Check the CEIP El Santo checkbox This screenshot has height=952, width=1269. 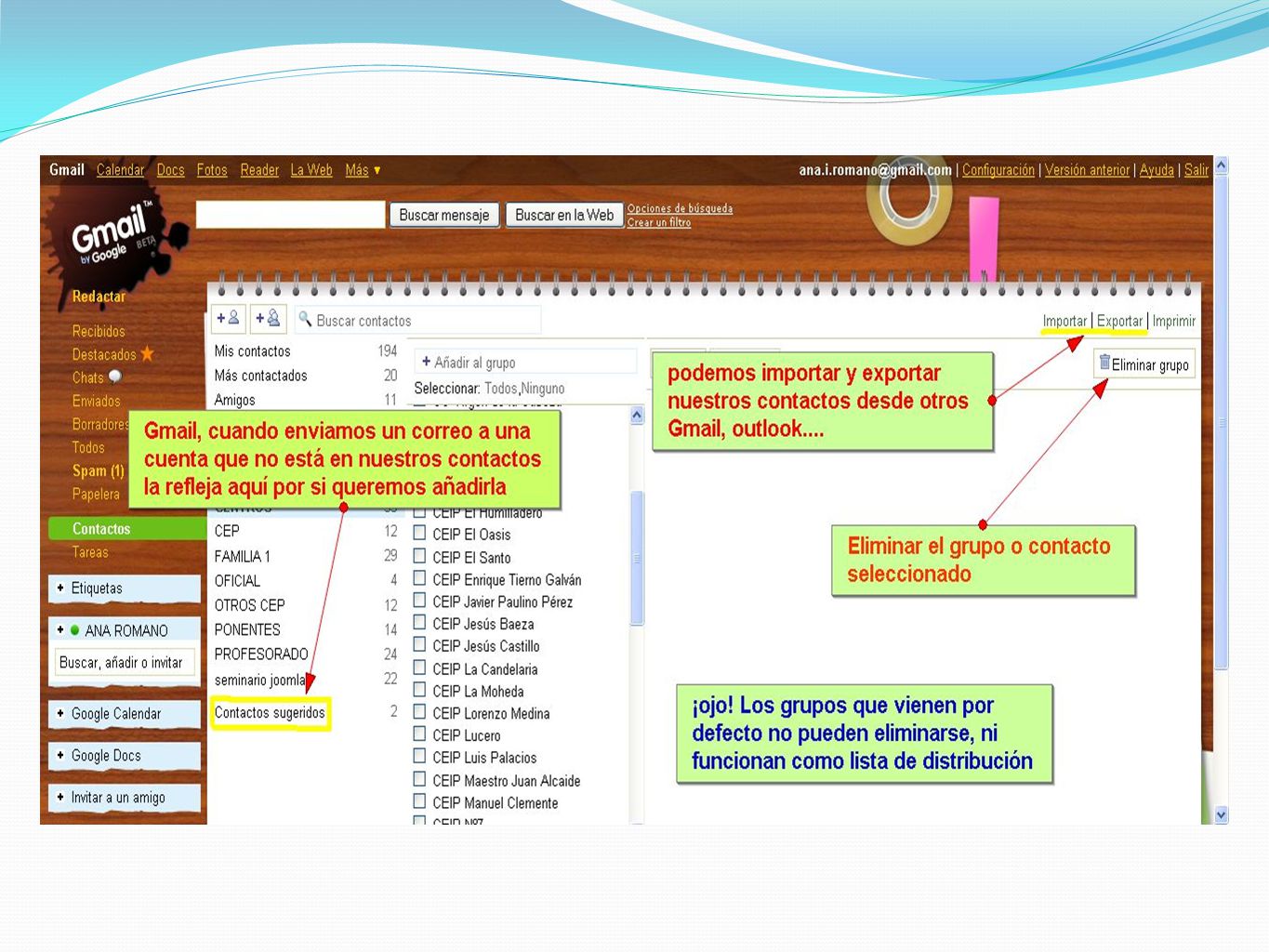coord(420,556)
